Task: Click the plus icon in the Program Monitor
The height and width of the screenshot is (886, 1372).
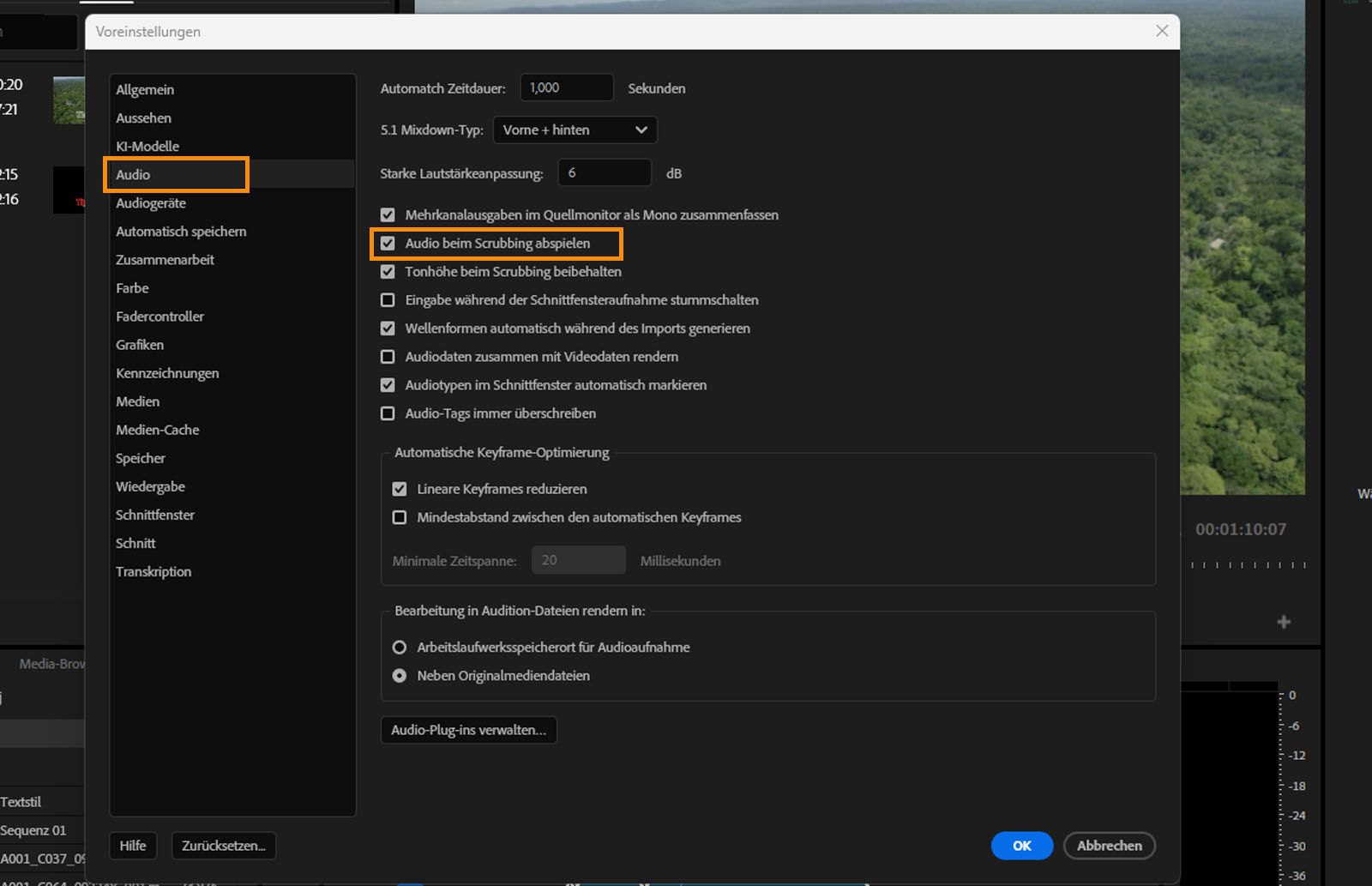Action: 1283,622
